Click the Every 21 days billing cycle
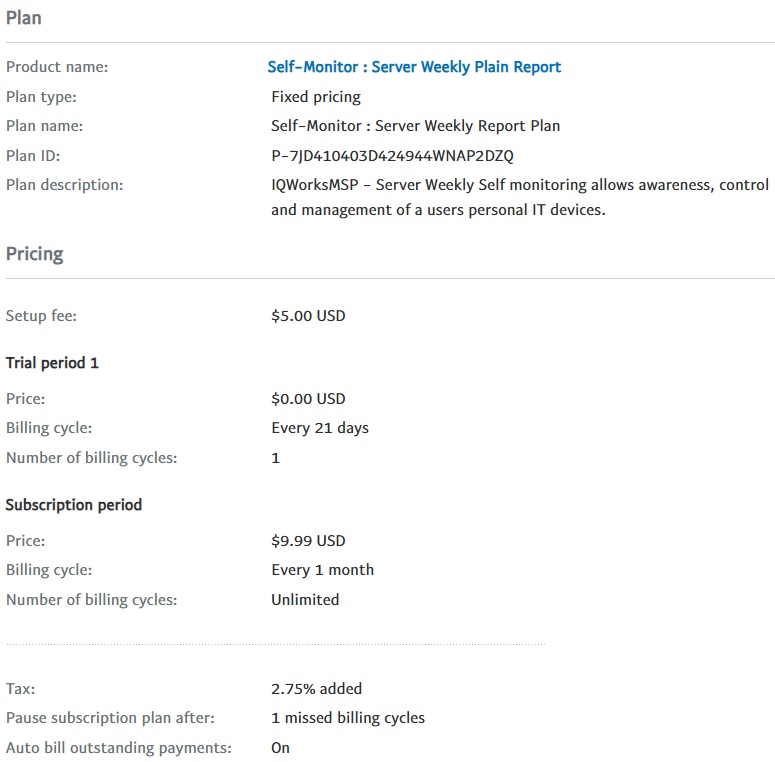775x762 pixels. [x=320, y=428]
